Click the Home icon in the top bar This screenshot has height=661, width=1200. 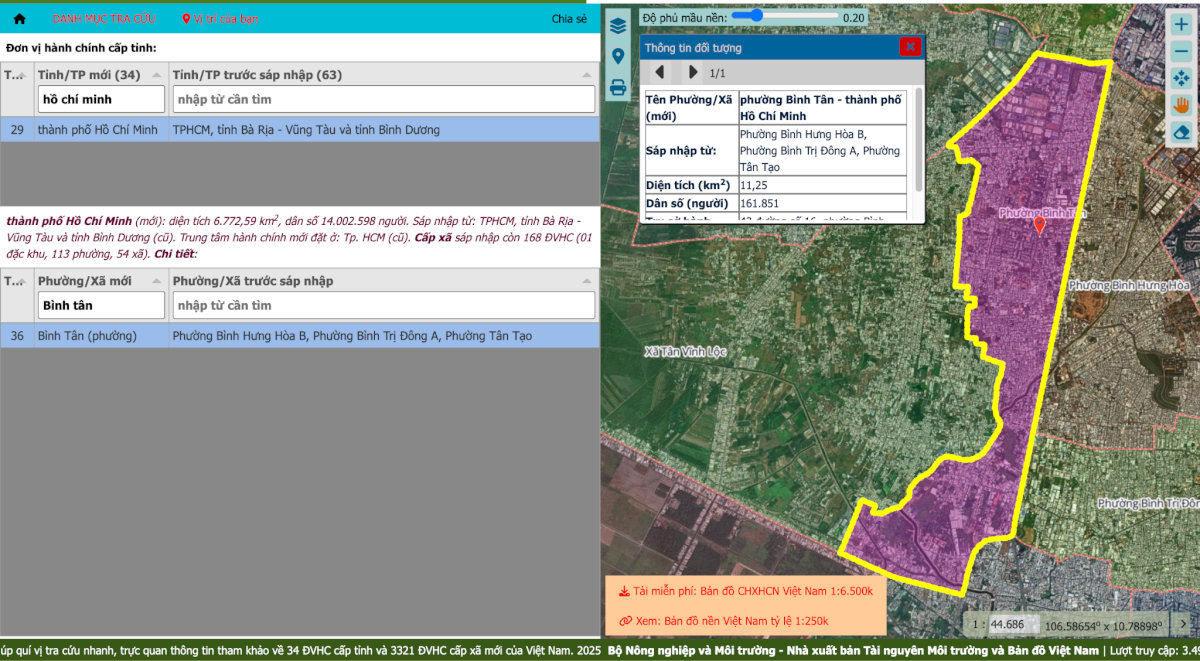[x=19, y=19]
